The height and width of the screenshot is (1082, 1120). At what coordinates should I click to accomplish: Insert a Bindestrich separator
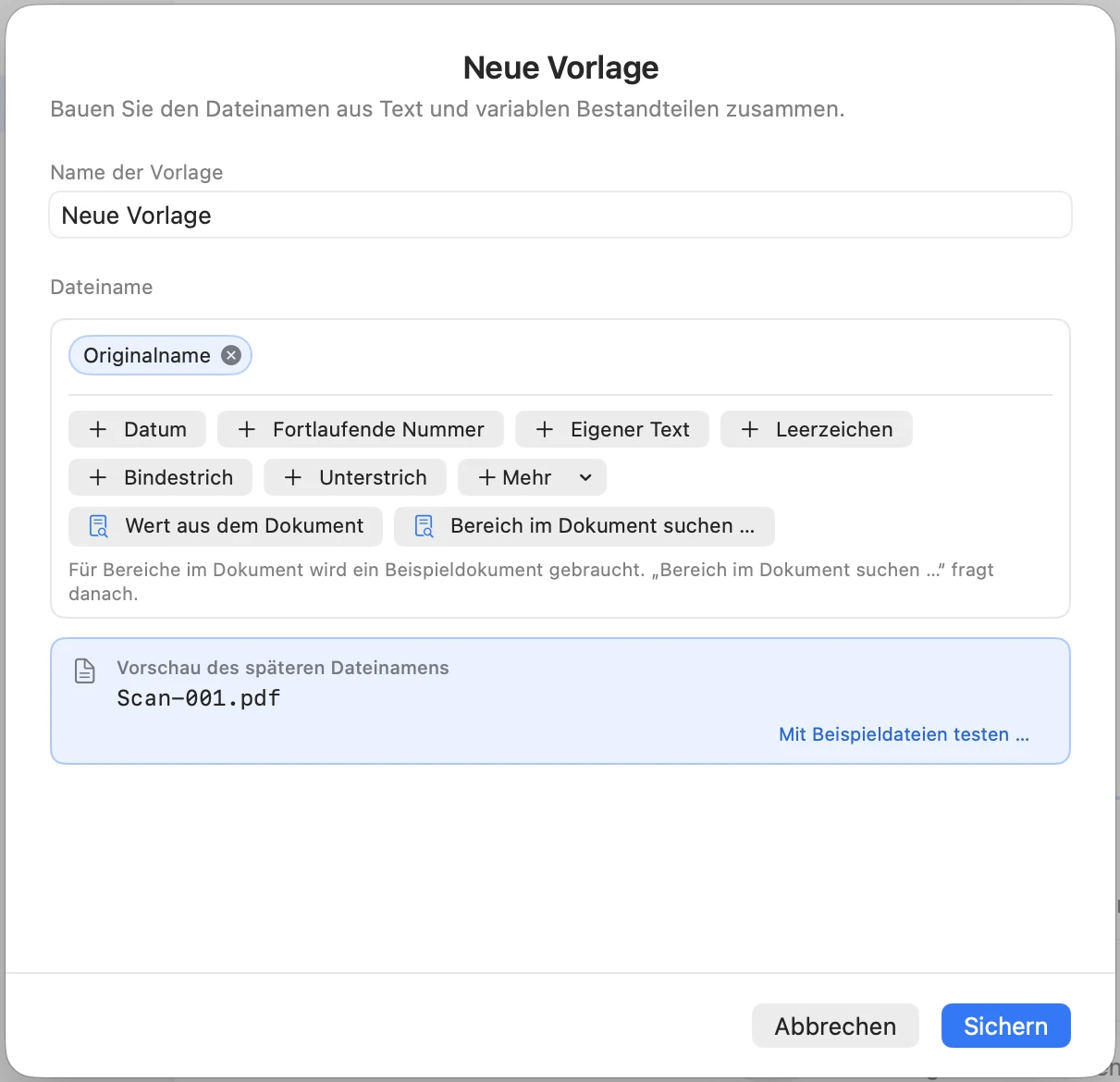[x=160, y=477]
